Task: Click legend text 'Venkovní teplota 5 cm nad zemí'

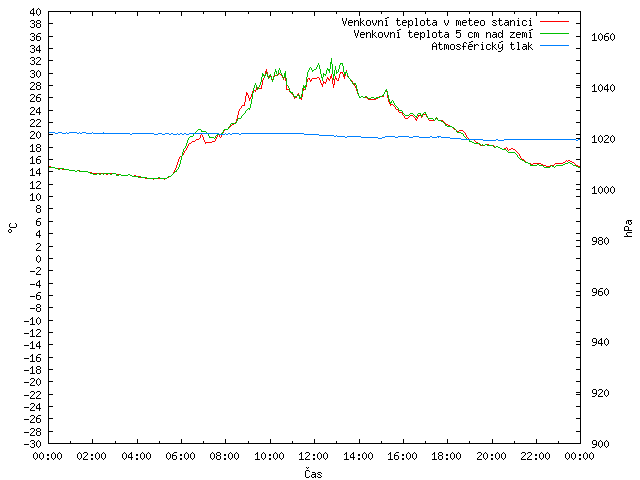Action: 443,34
